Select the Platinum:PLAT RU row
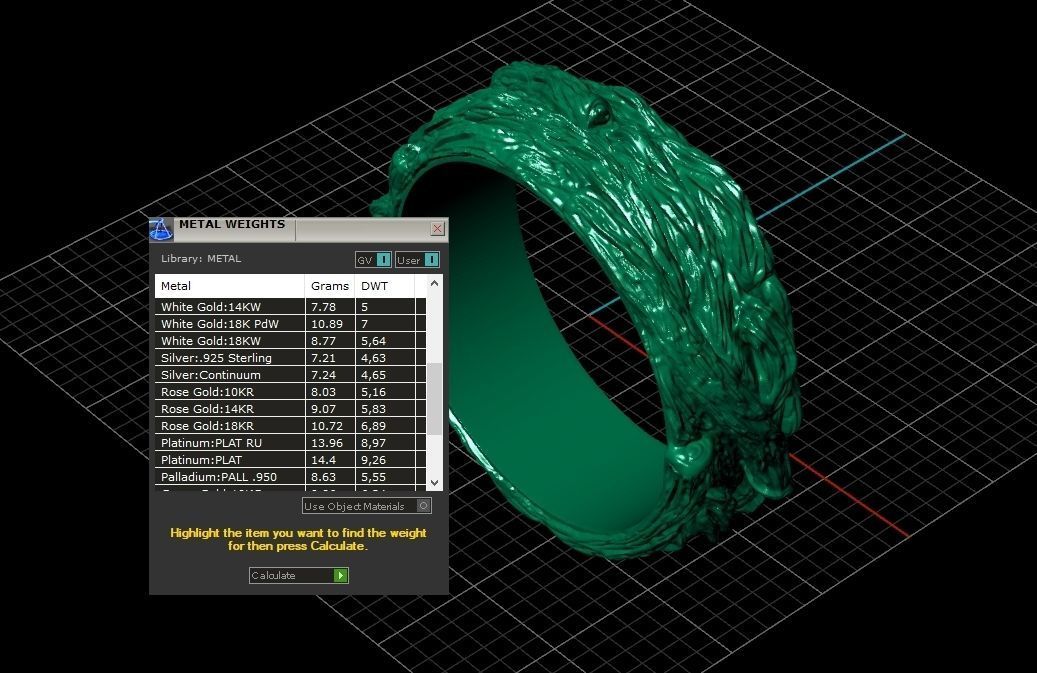This screenshot has height=673, width=1037. (x=290, y=443)
